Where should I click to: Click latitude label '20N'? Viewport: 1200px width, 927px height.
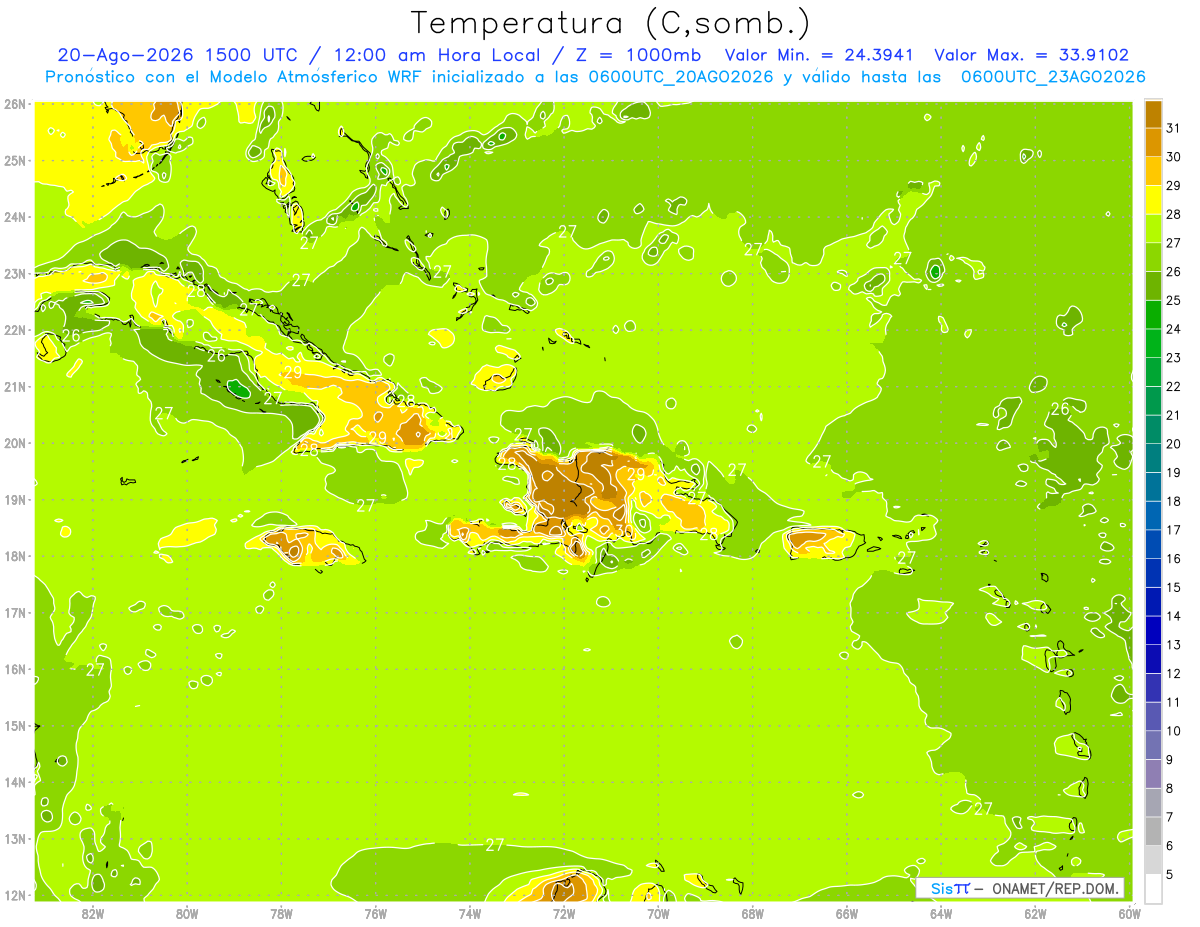(15, 443)
